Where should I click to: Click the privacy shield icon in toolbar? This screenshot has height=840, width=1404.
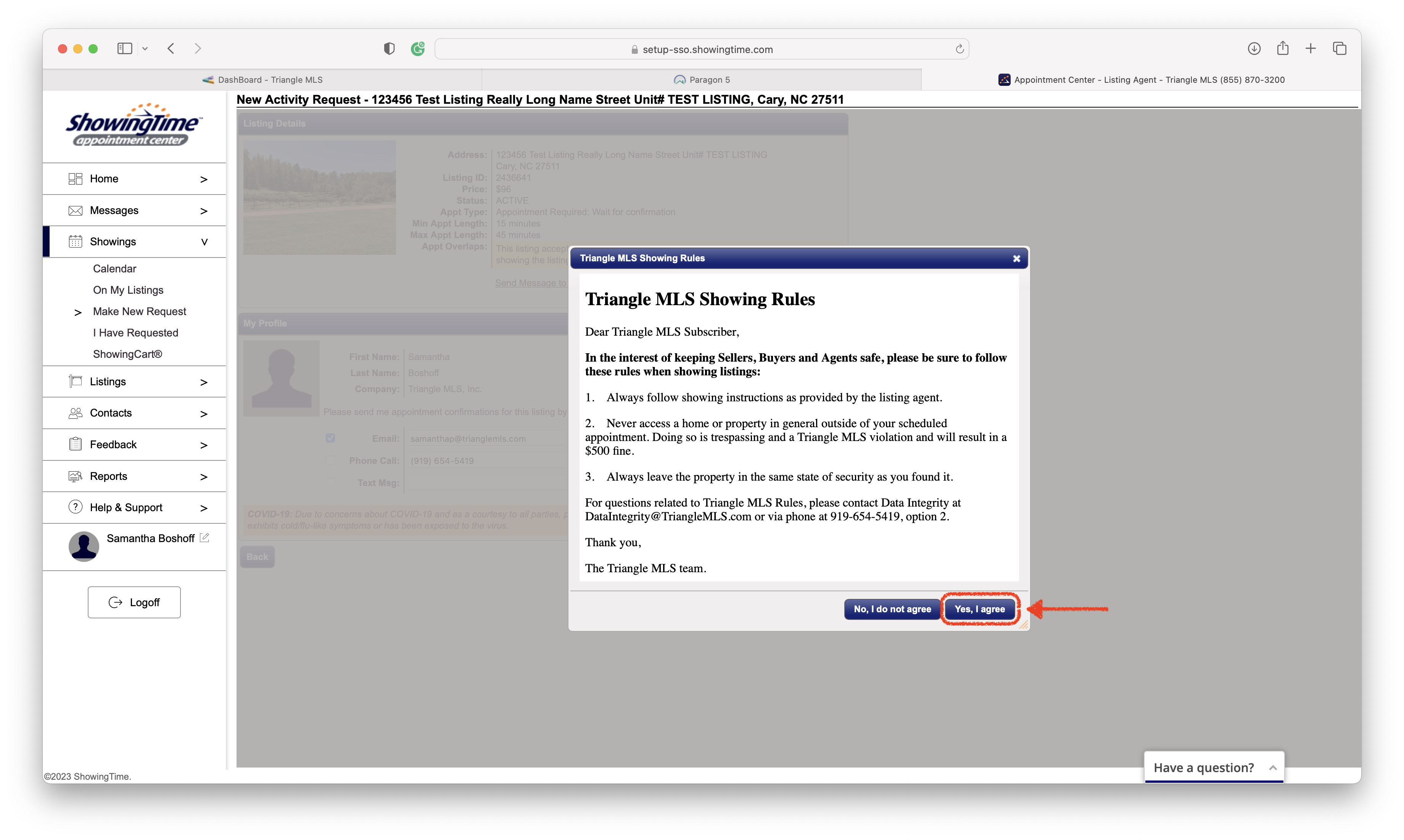click(x=389, y=49)
